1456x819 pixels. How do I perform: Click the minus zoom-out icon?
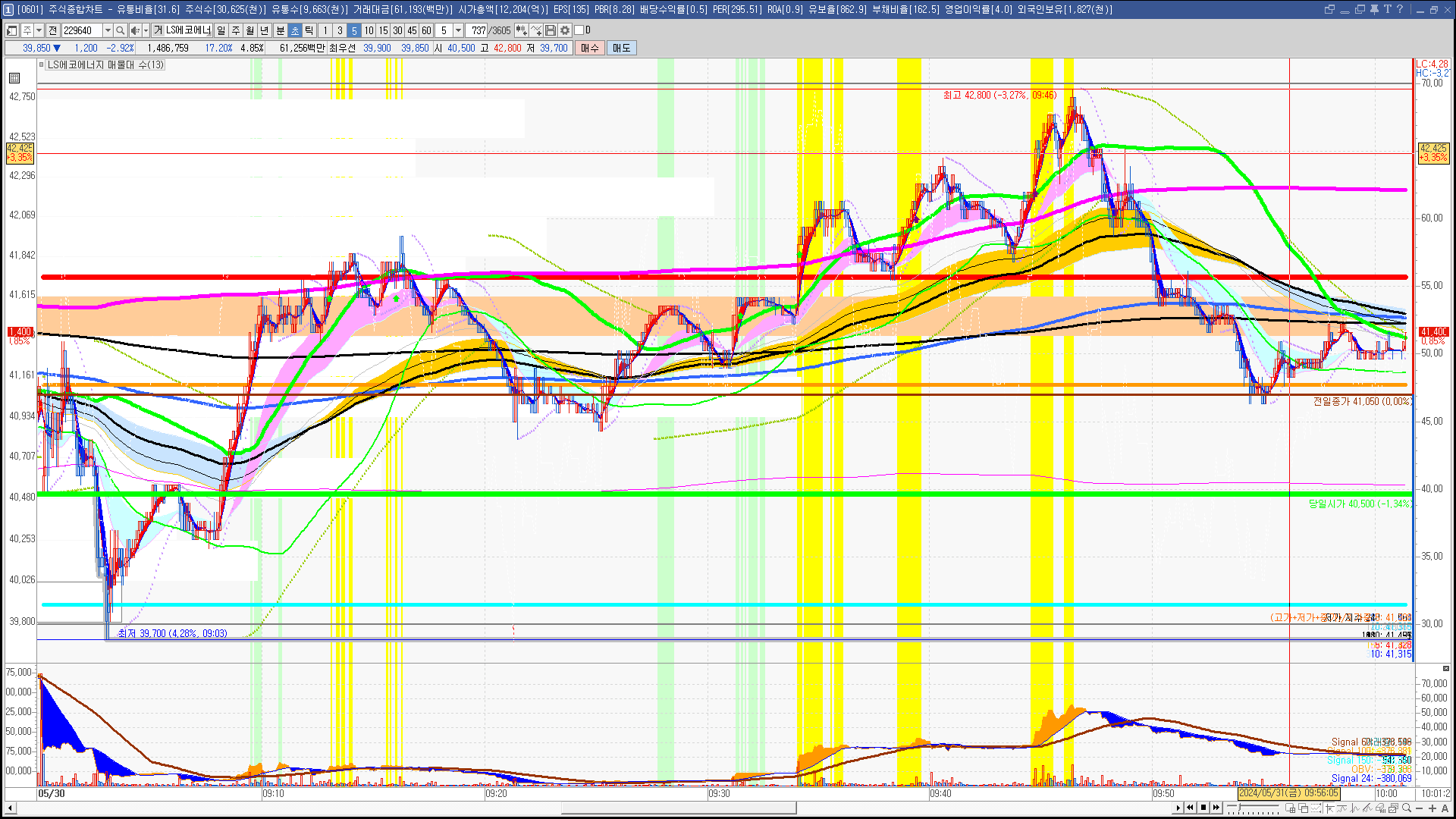click(x=1420, y=808)
